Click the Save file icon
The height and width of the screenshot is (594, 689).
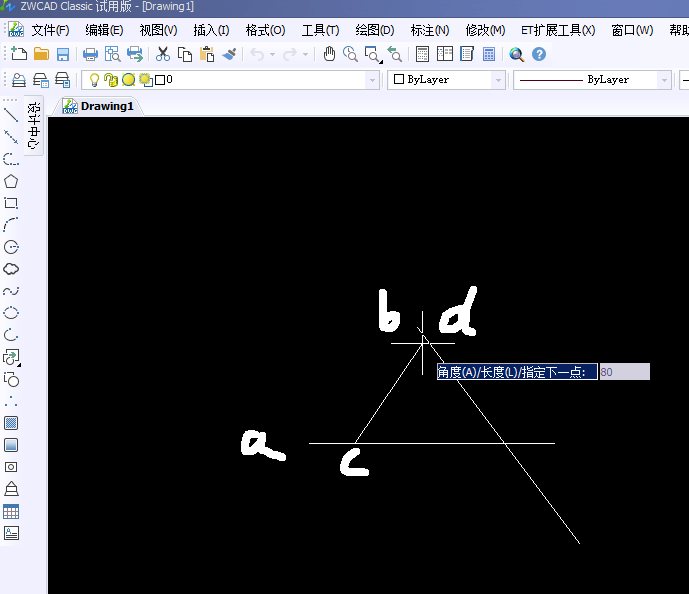(x=63, y=54)
